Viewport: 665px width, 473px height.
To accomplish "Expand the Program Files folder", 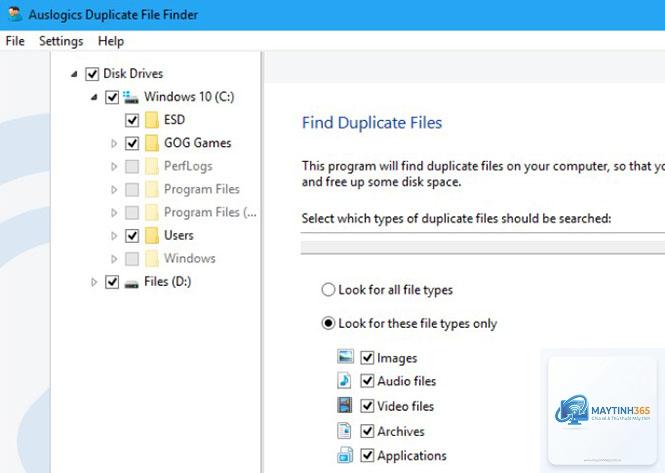I will pyautogui.click(x=114, y=190).
